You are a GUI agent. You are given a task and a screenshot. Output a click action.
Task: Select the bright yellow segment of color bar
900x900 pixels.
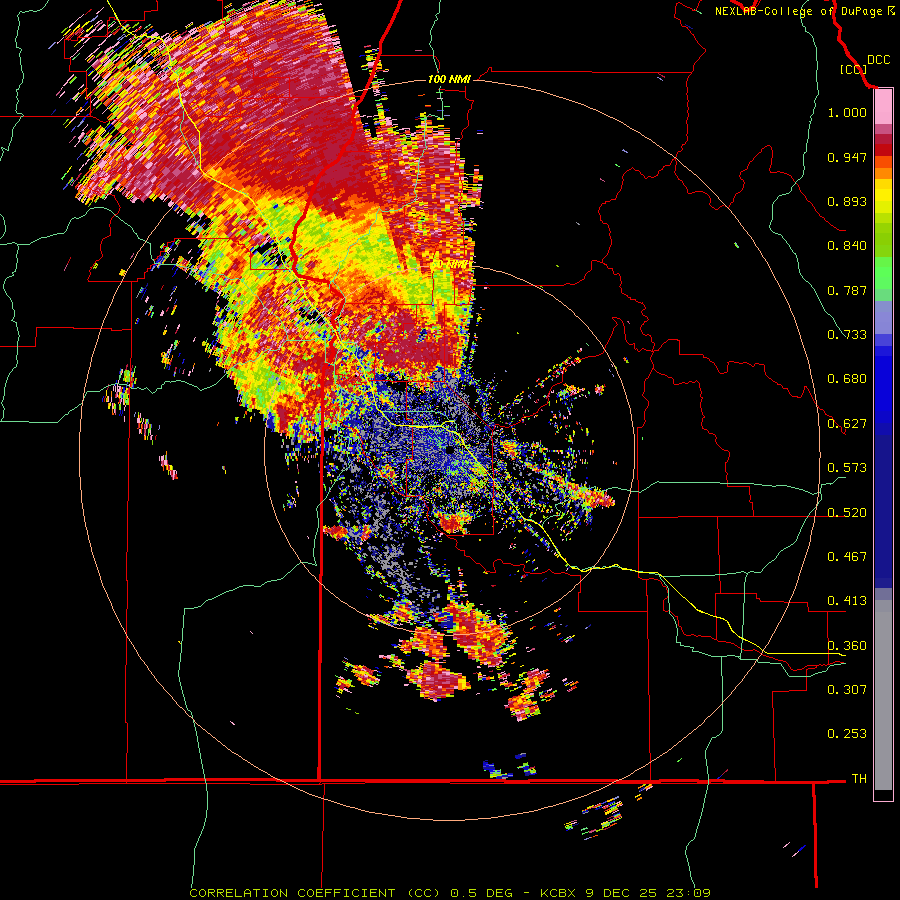pos(883,196)
